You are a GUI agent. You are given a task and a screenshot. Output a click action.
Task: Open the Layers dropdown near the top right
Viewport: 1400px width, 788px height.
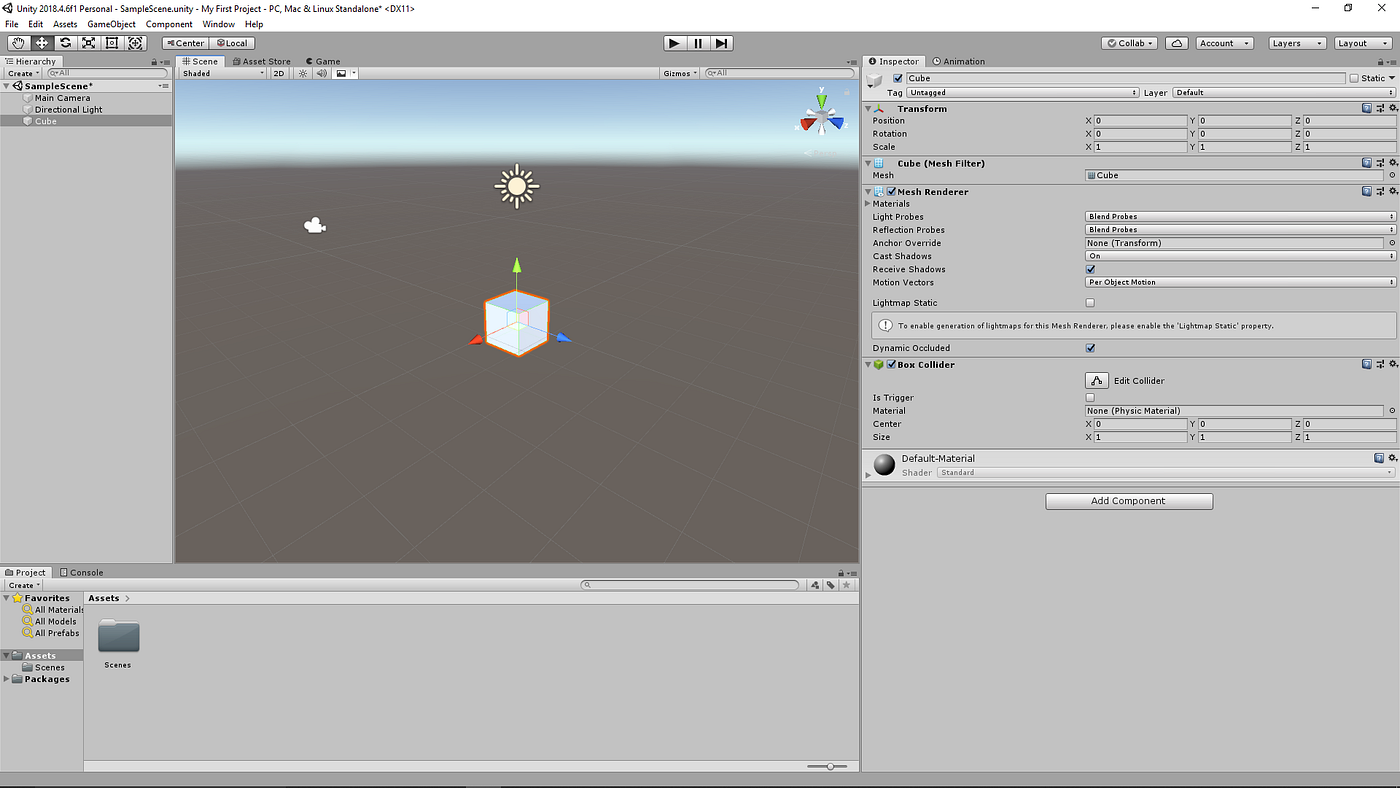[1297, 42]
